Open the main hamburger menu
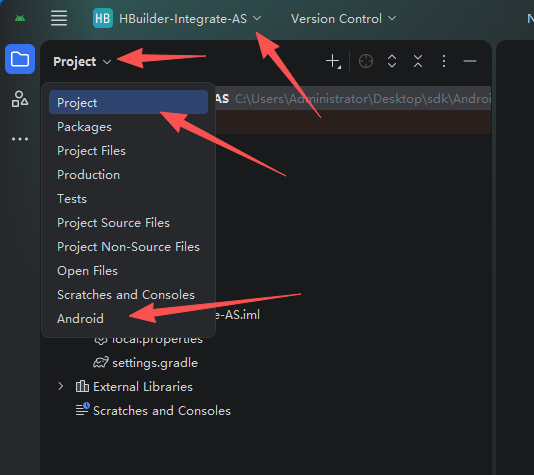This screenshot has height=475, width=534. pos(59,18)
